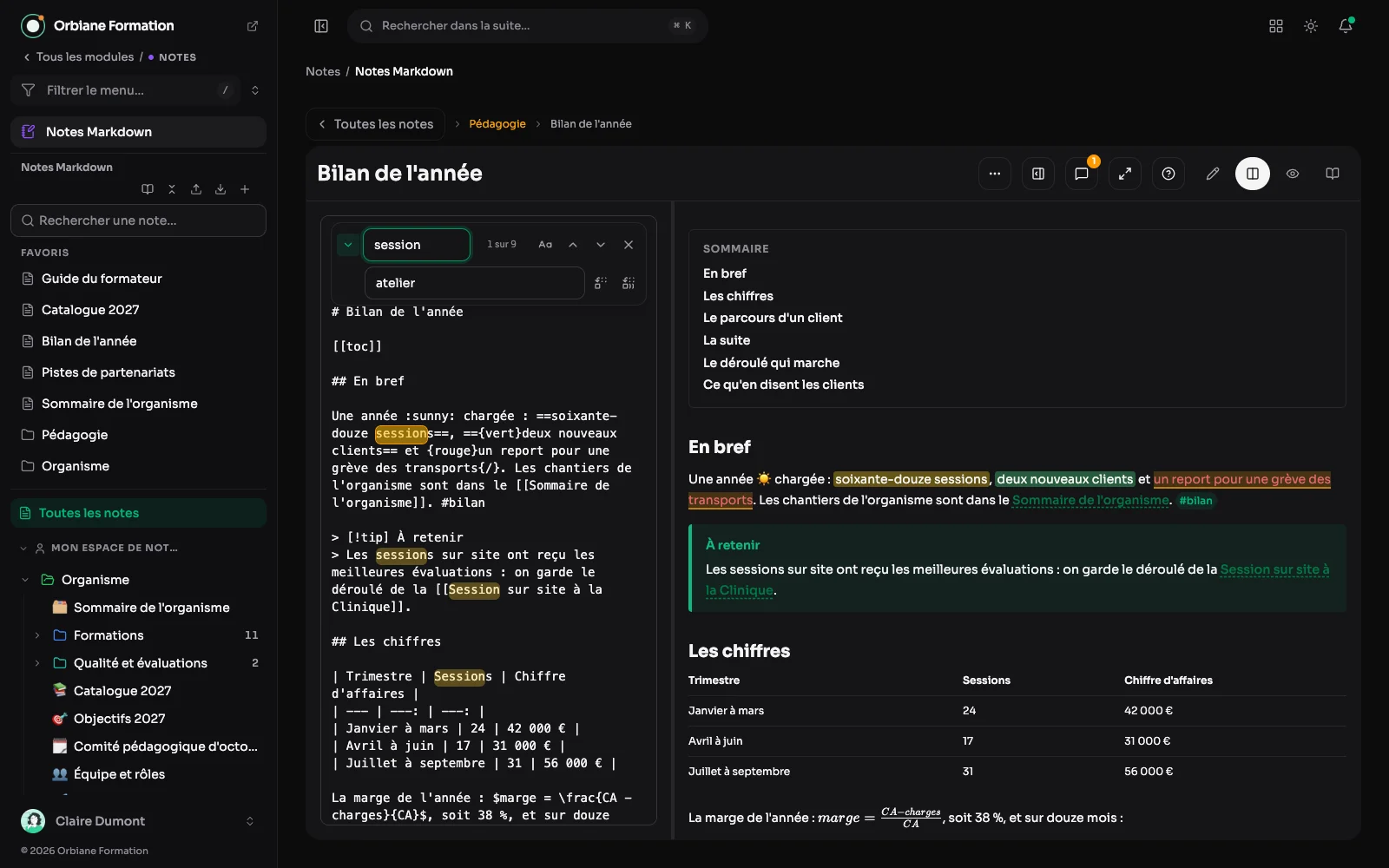The height and width of the screenshot is (868, 1389).
Task: Click the download/import notes icon in the sidebar
Action: (221, 189)
